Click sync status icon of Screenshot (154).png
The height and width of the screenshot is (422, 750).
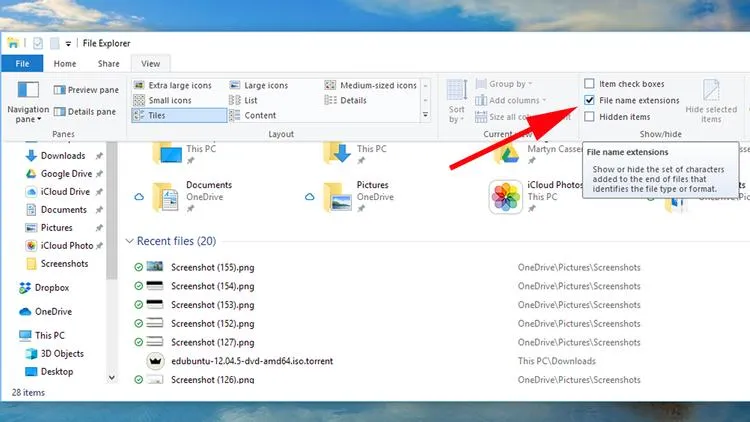[138, 286]
